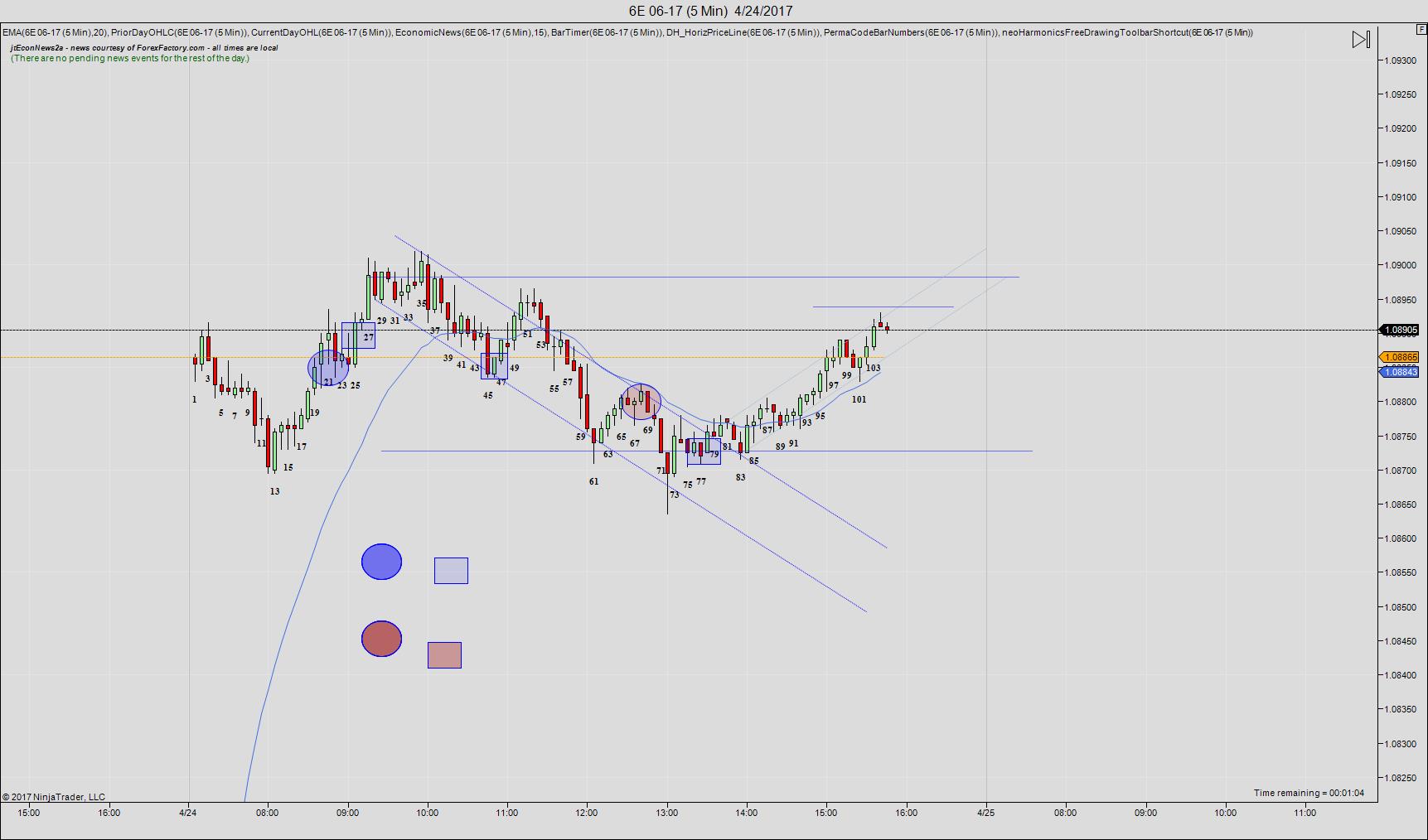Click bar number 103 label
Image resolution: width=1428 pixels, height=840 pixels.
click(873, 368)
